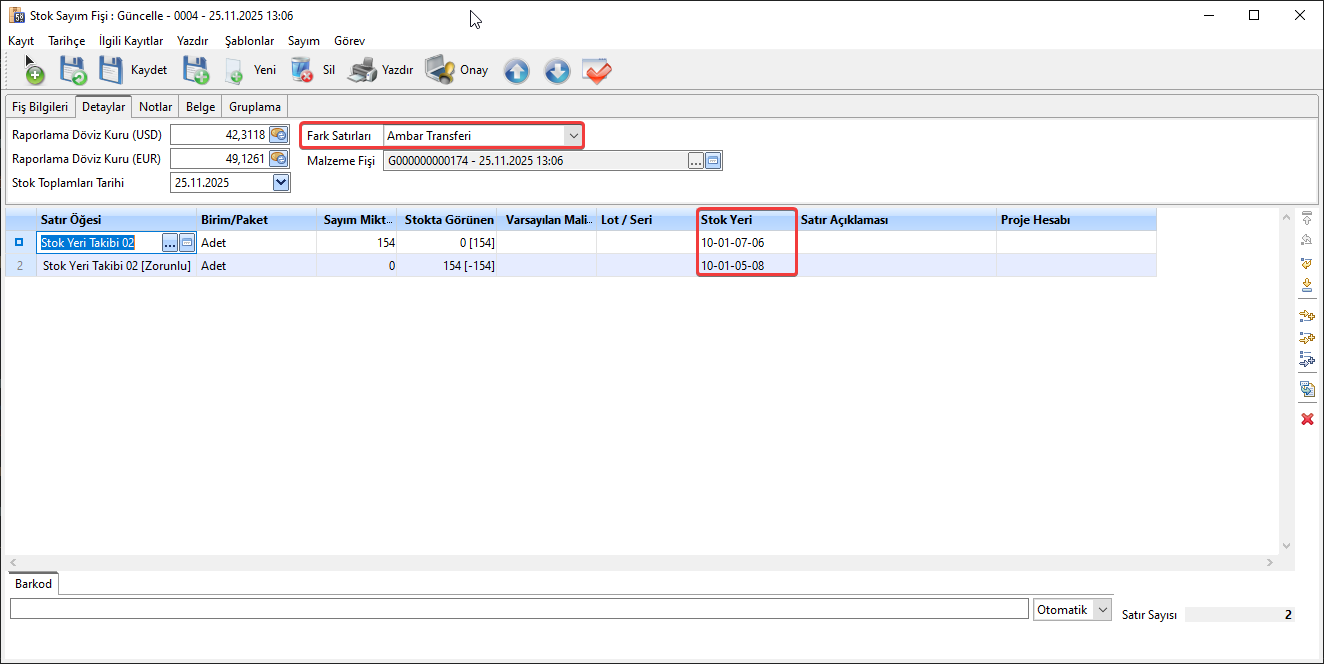The height and width of the screenshot is (664, 1324).
Task: Click the ellipsis button next to Malzeme Fişi
Action: [x=695, y=161]
